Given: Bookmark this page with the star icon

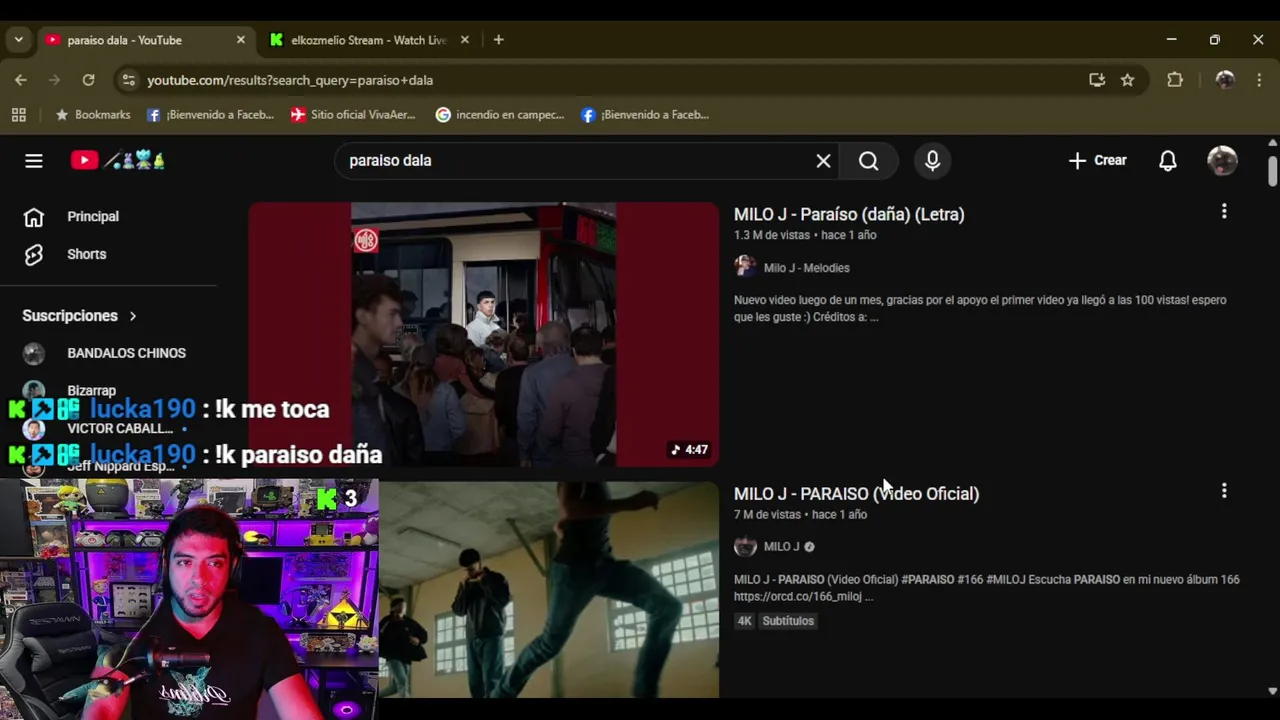Looking at the screenshot, I should click(x=1127, y=80).
